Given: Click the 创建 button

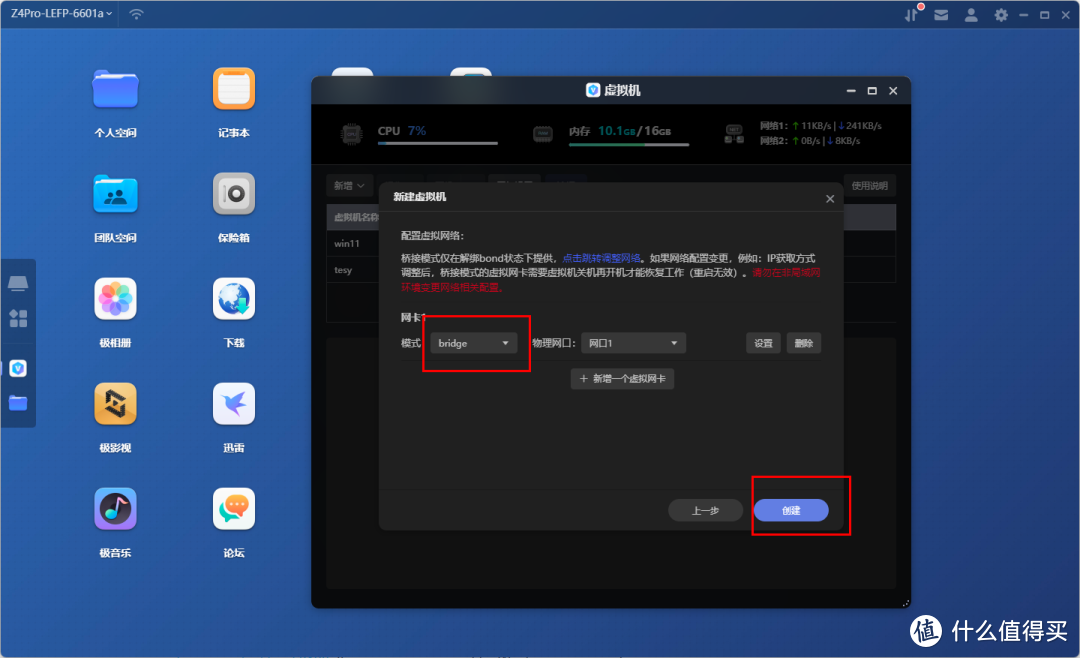Looking at the screenshot, I should (791, 511).
